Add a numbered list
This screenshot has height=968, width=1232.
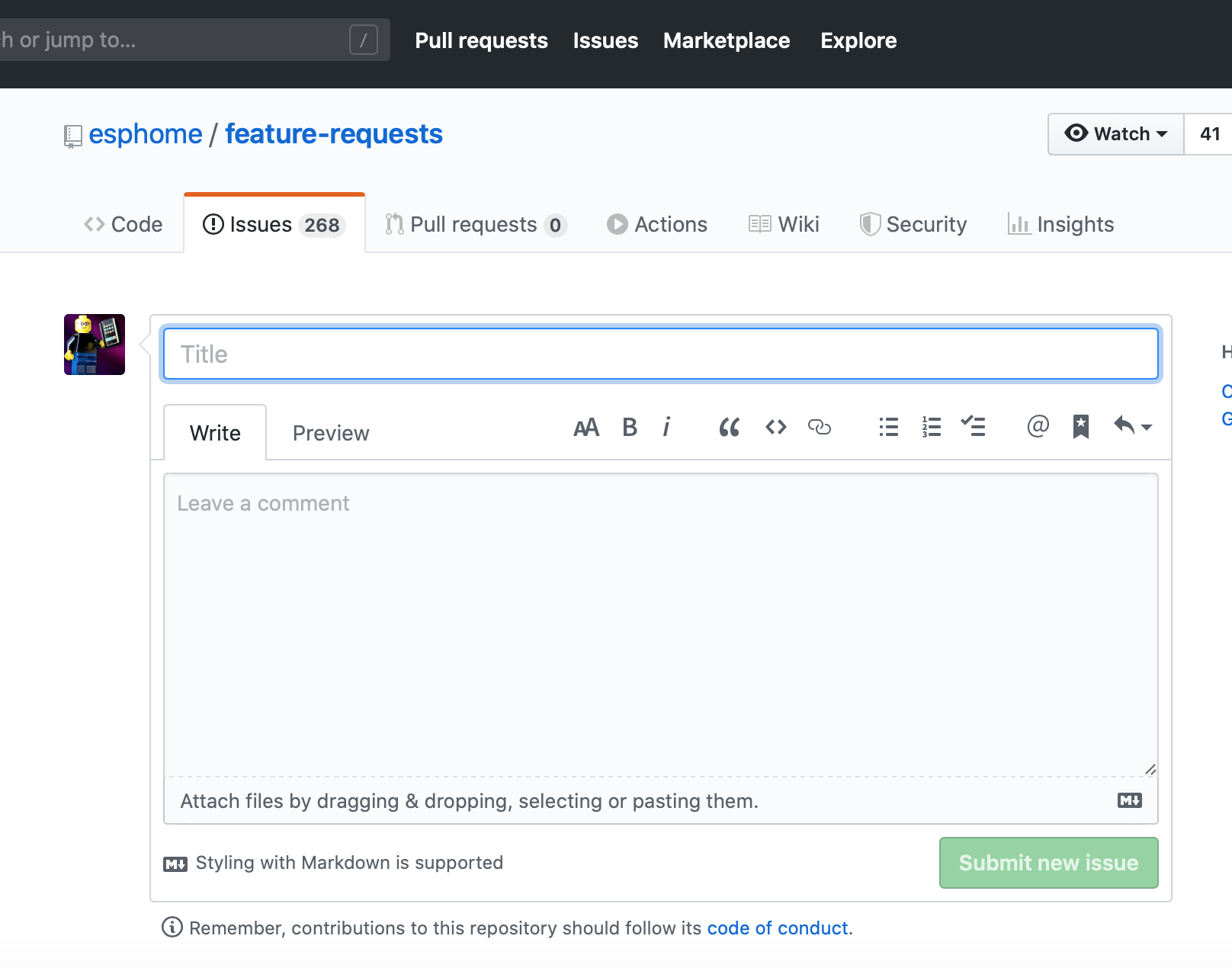[931, 427]
